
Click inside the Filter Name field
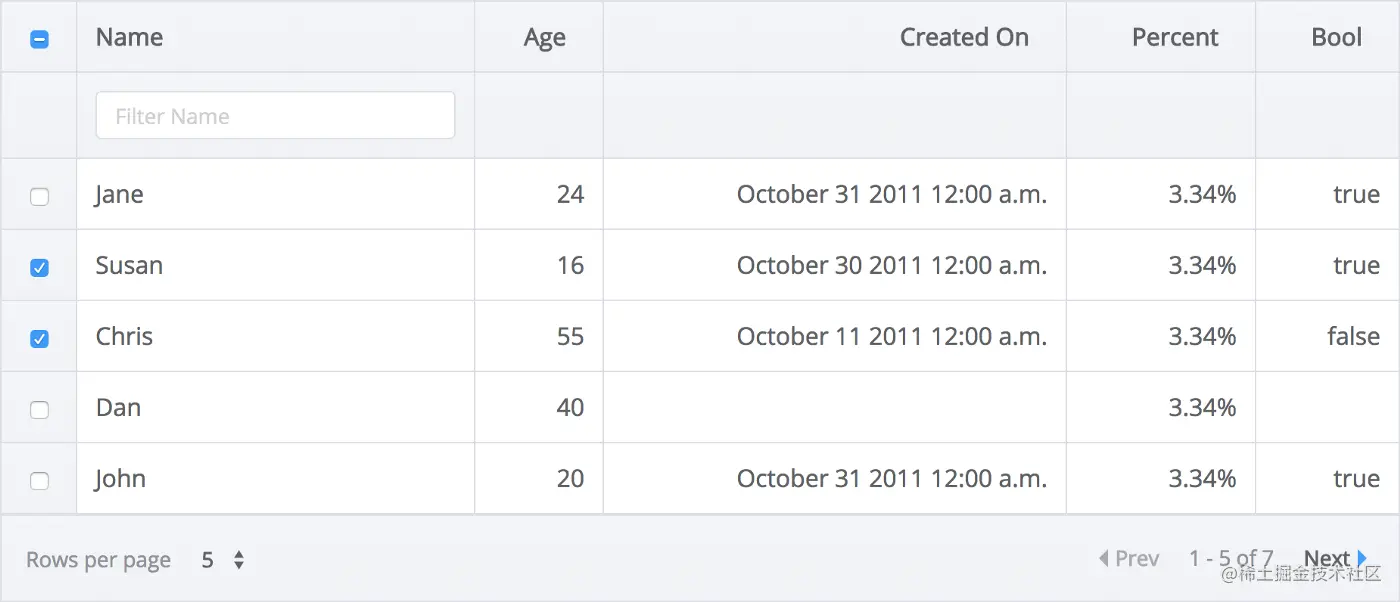pyautogui.click(x=274, y=115)
